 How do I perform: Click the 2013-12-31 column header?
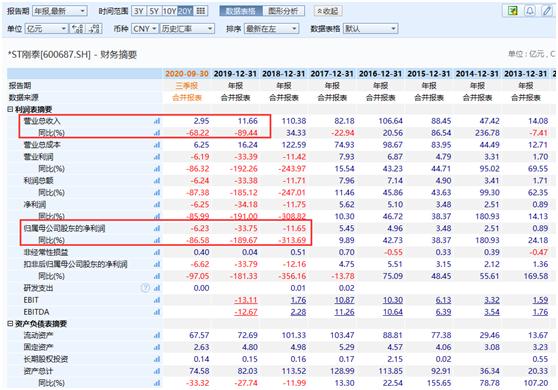[526, 74]
